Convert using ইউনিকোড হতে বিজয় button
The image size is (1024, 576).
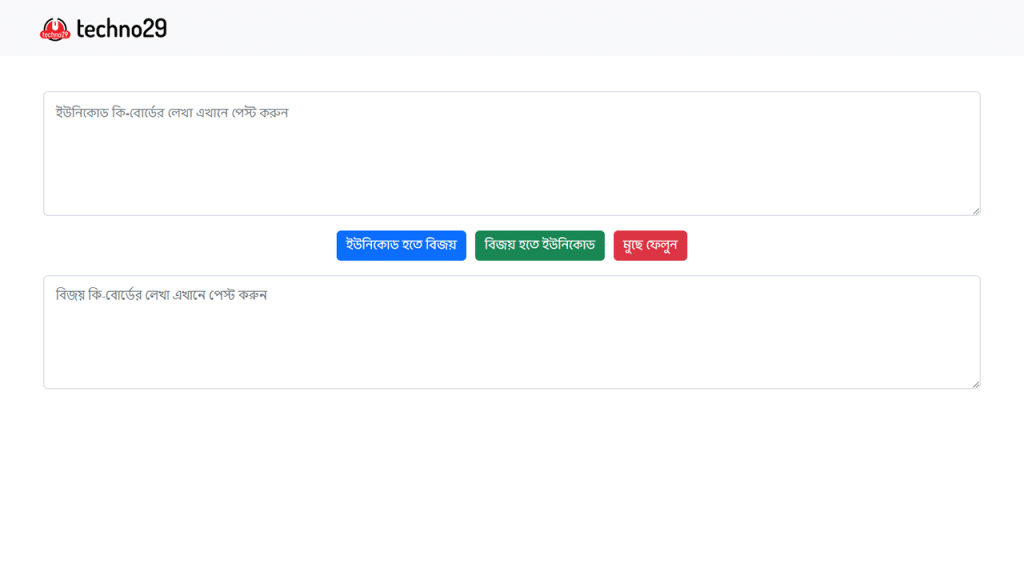[x=402, y=246]
